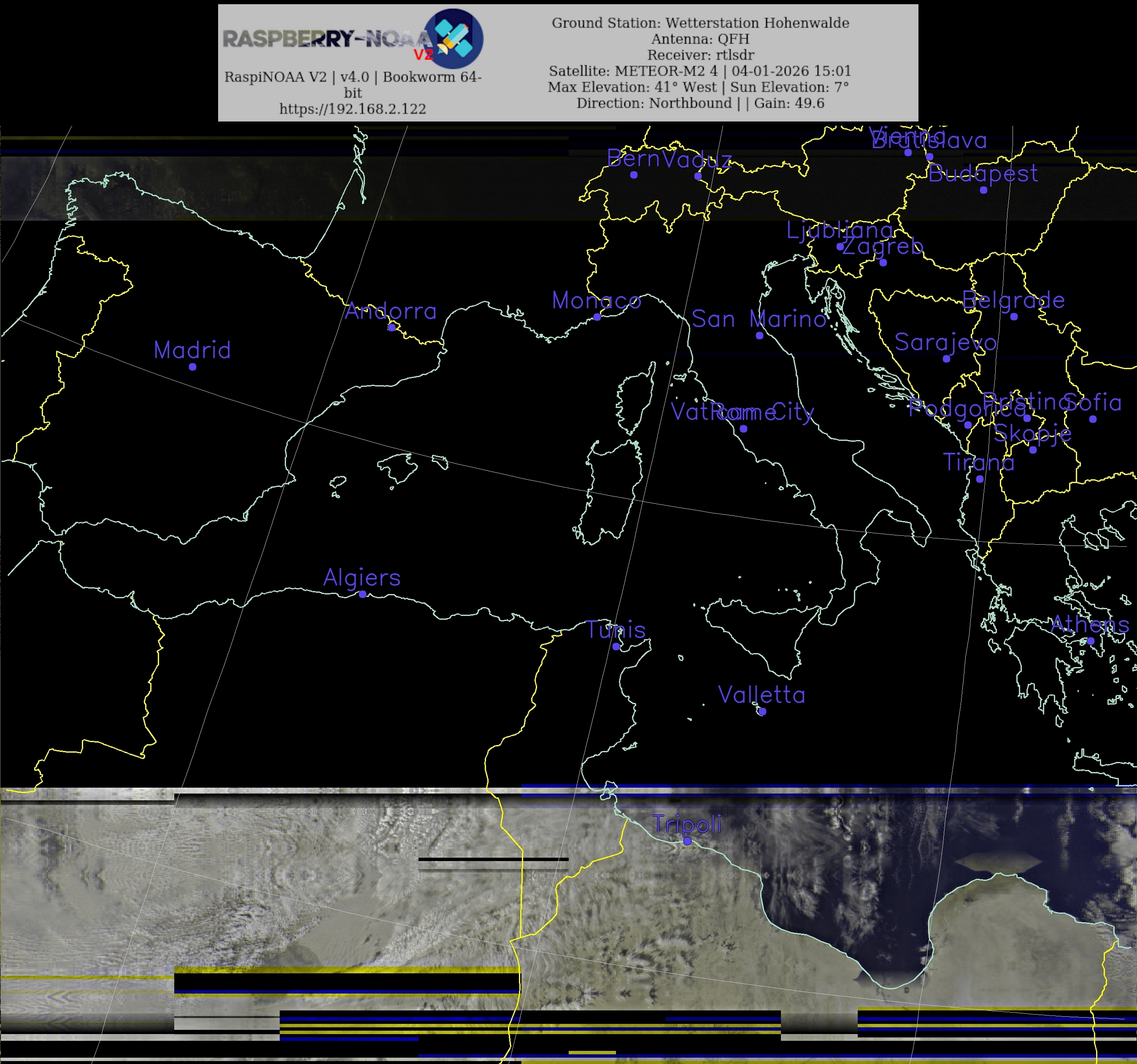
Task: Click the RASPBERRY-NOAA title text
Action: coord(326,39)
